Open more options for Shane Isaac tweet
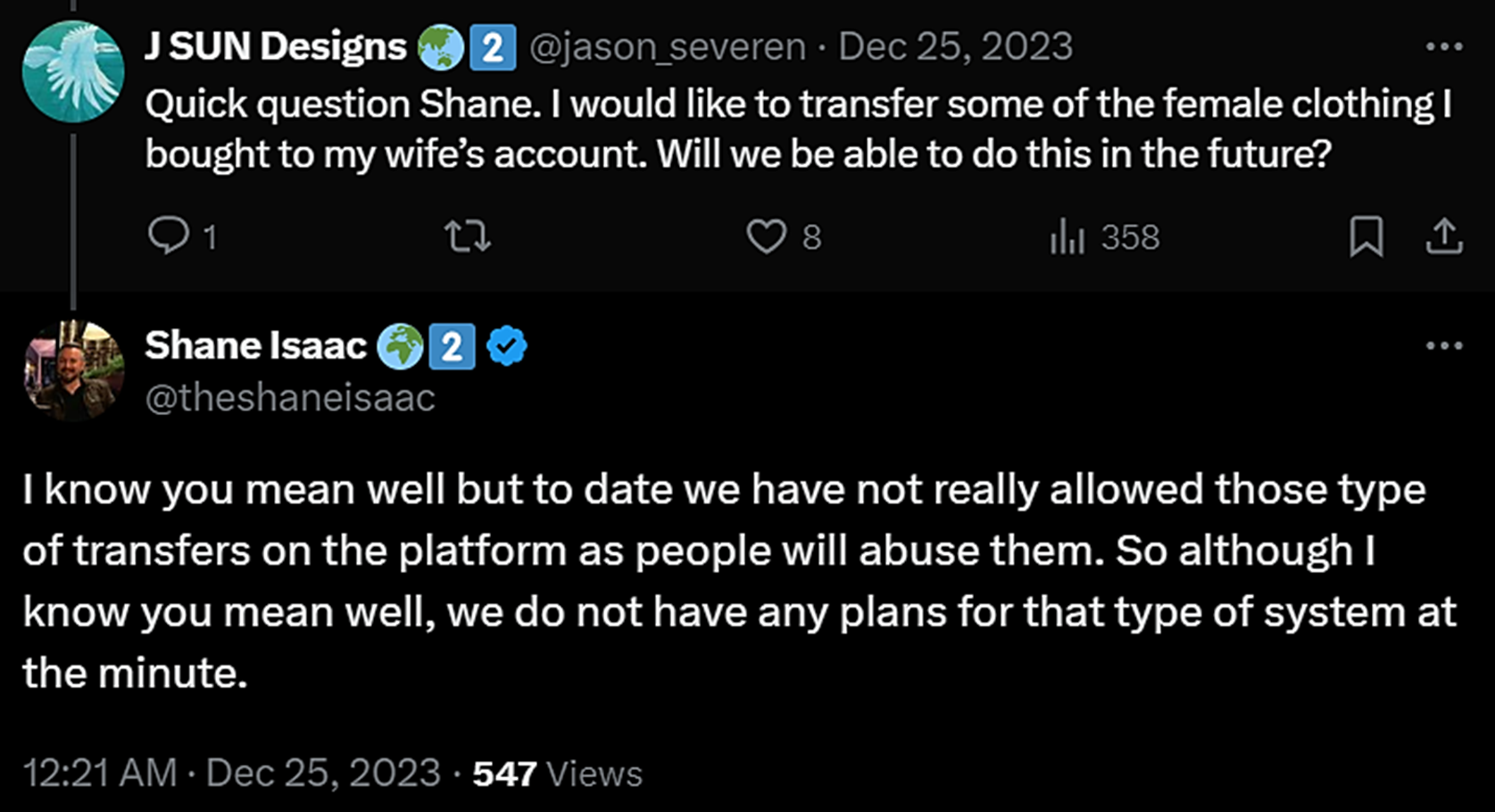Image resolution: width=1495 pixels, height=812 pixels. 1443,346
